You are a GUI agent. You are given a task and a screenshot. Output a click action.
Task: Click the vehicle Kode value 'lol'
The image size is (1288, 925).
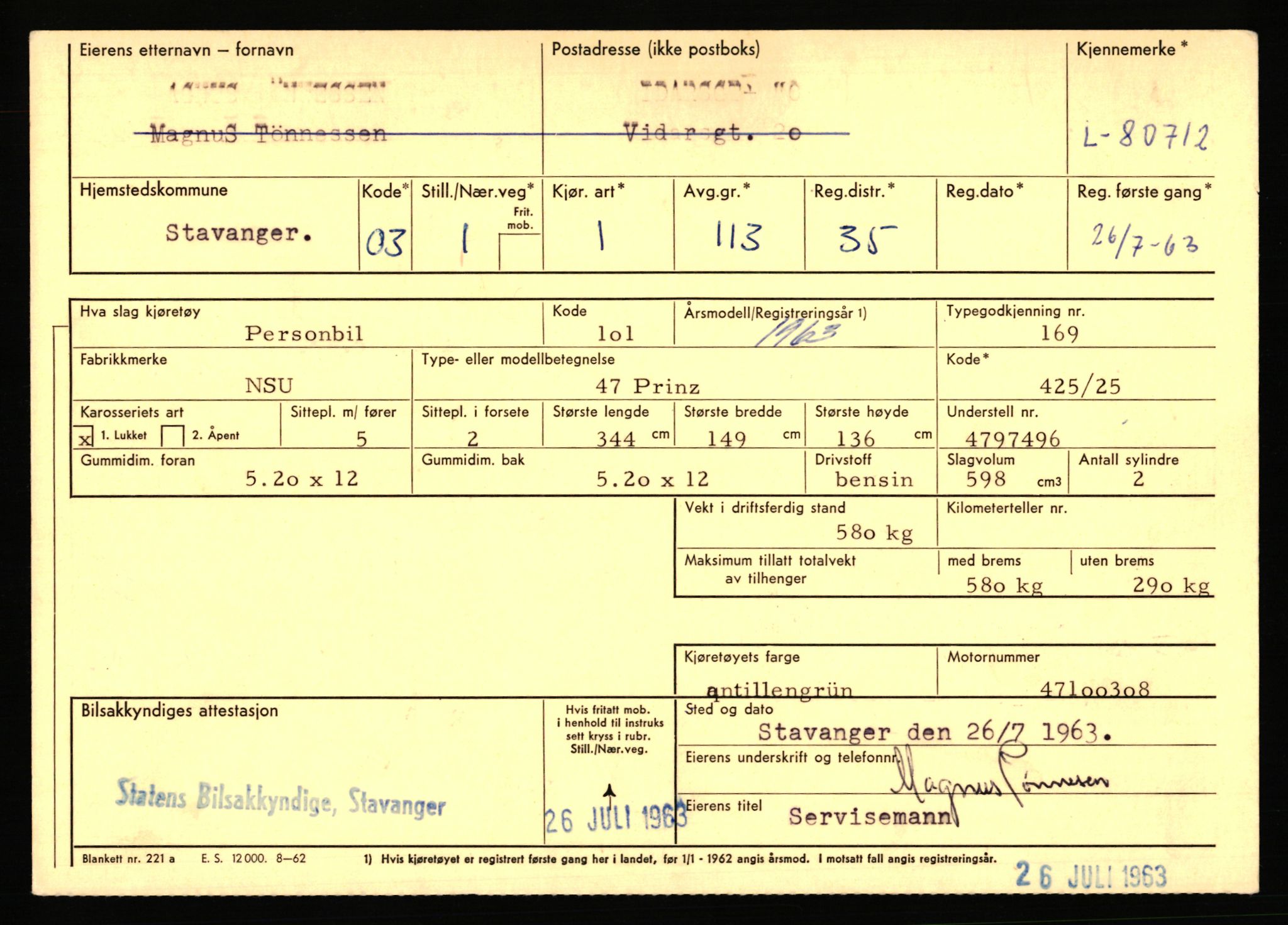615,333
